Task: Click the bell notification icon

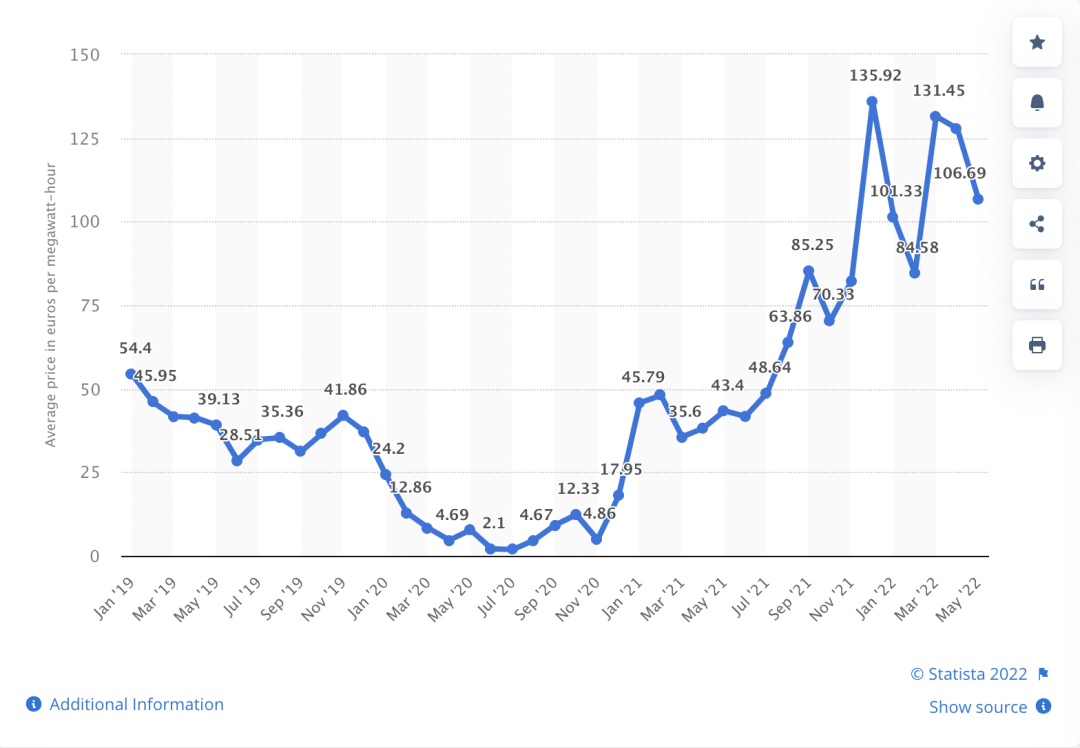Action: [x=1037, y=103]
